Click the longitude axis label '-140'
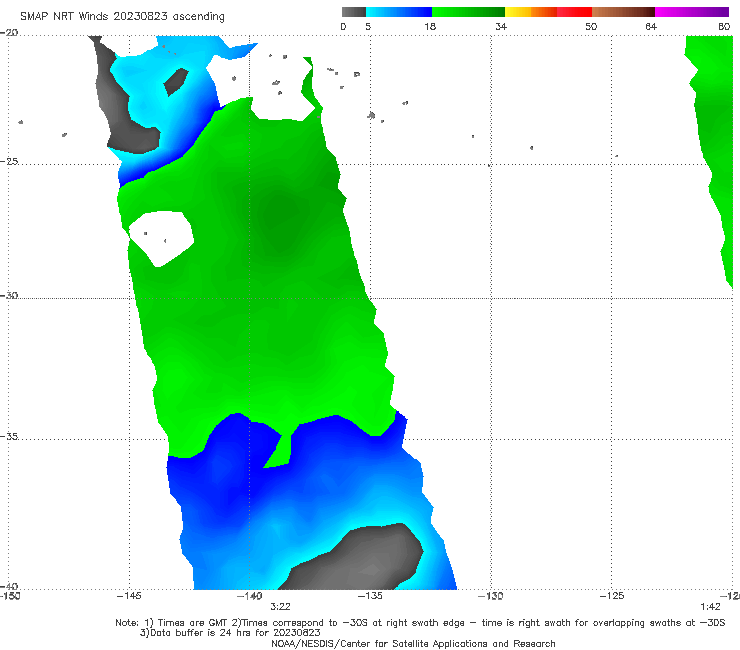Screen dimensions: 740x650 point(249,596)
